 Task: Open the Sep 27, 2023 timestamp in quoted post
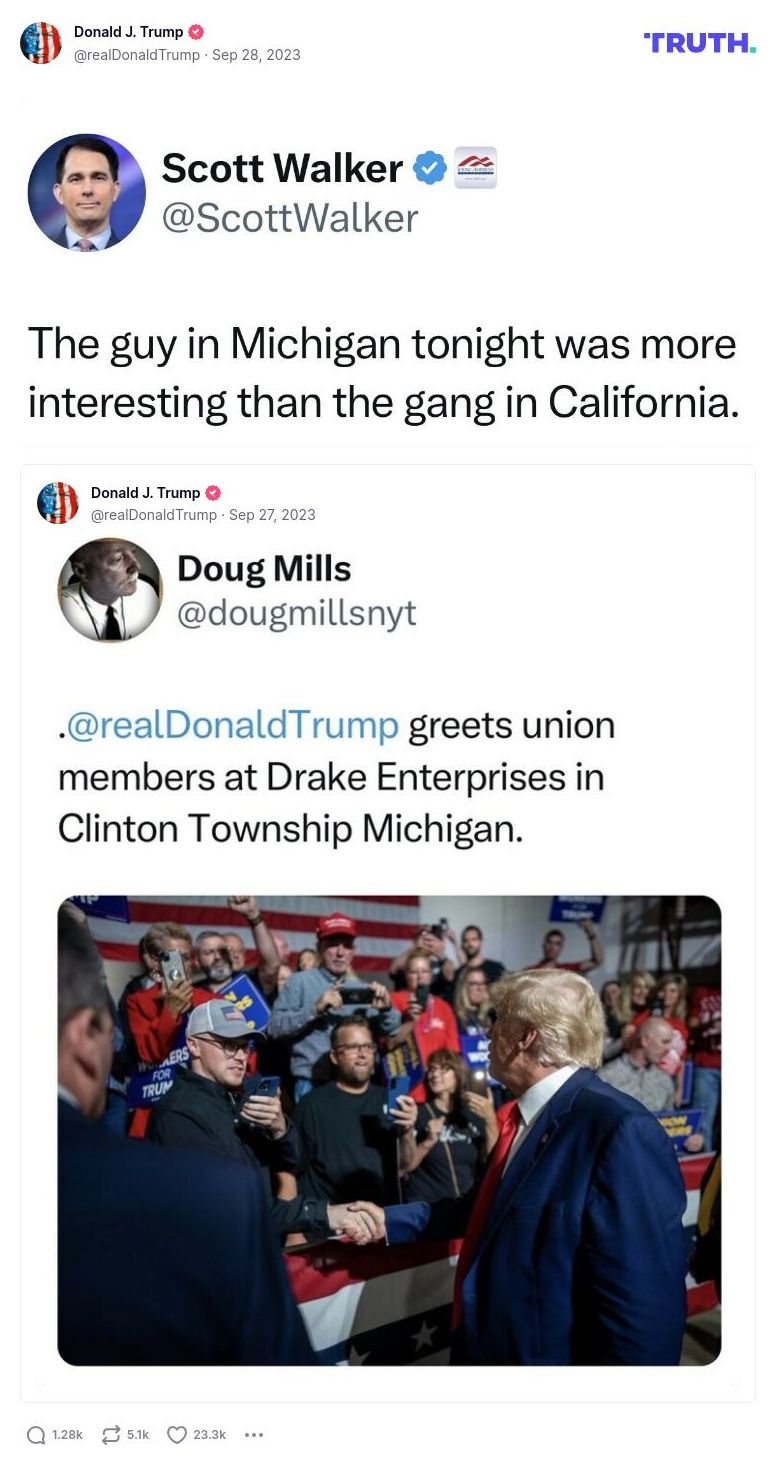point(273,515)
